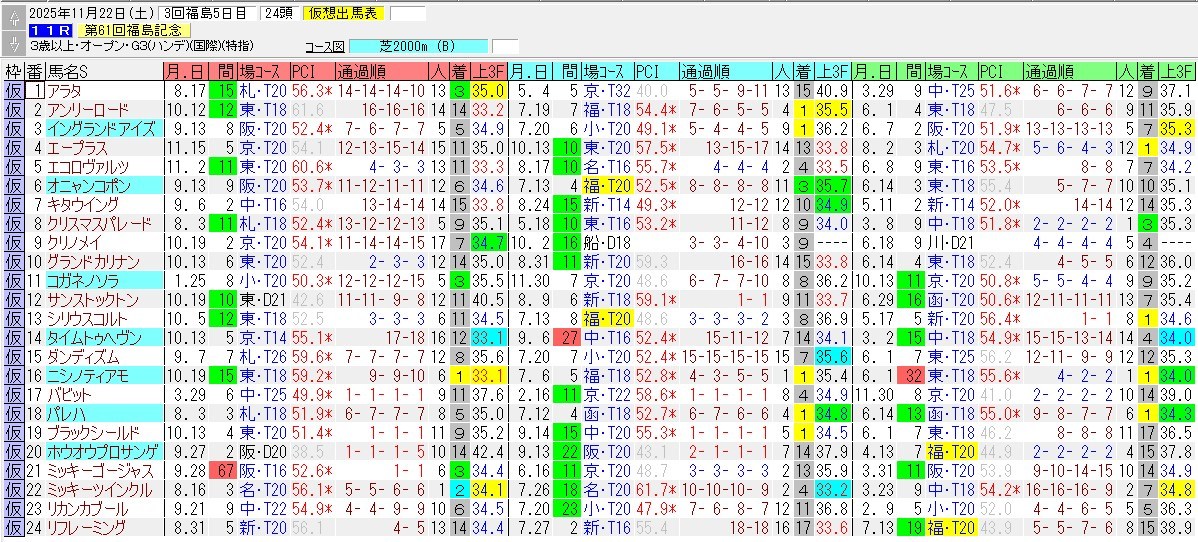
Task: Click the 芝2000m (B) course field
Action: (419, 47)
